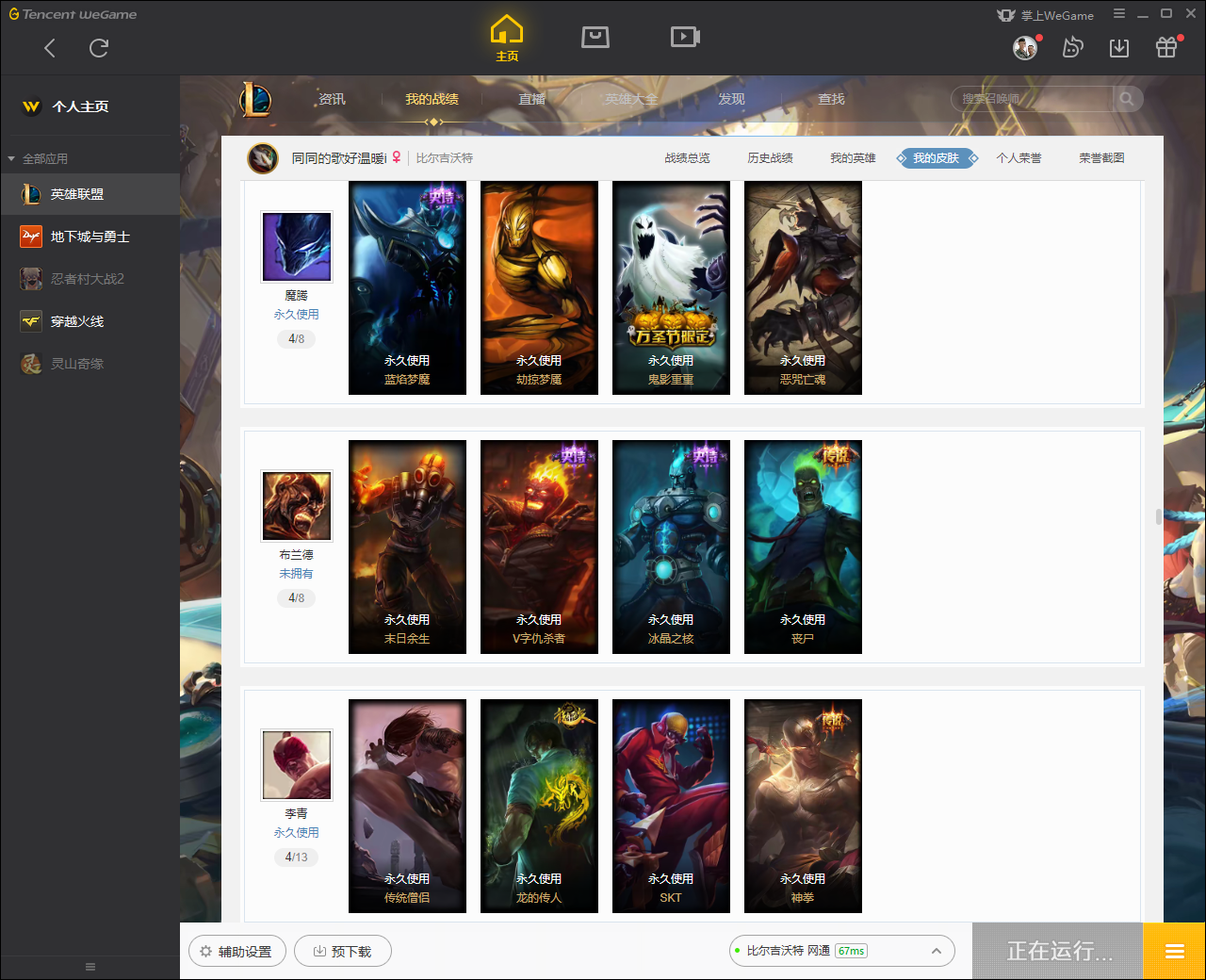Open the 恶咒亡魂 skin card
1206x980 pixels.
coord(803,287)
